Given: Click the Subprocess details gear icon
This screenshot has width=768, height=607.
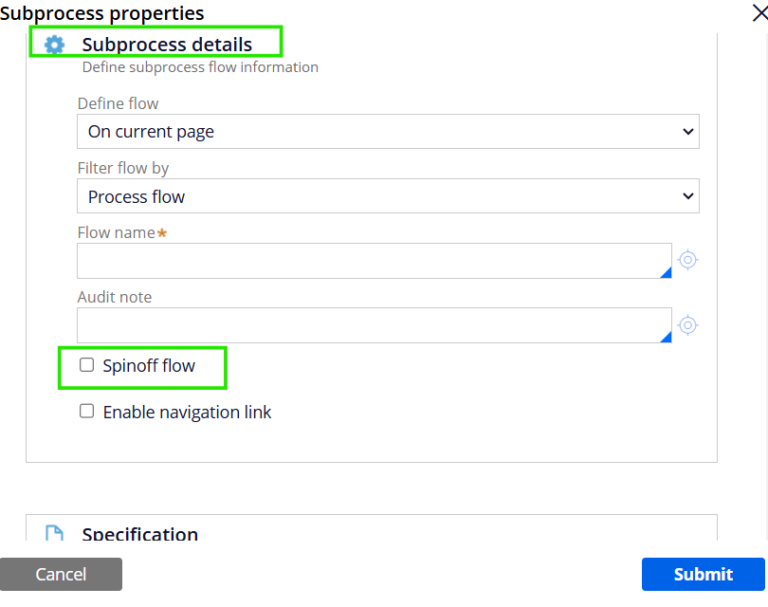Looking at the screenshot, I should click(x=54, y=44).
